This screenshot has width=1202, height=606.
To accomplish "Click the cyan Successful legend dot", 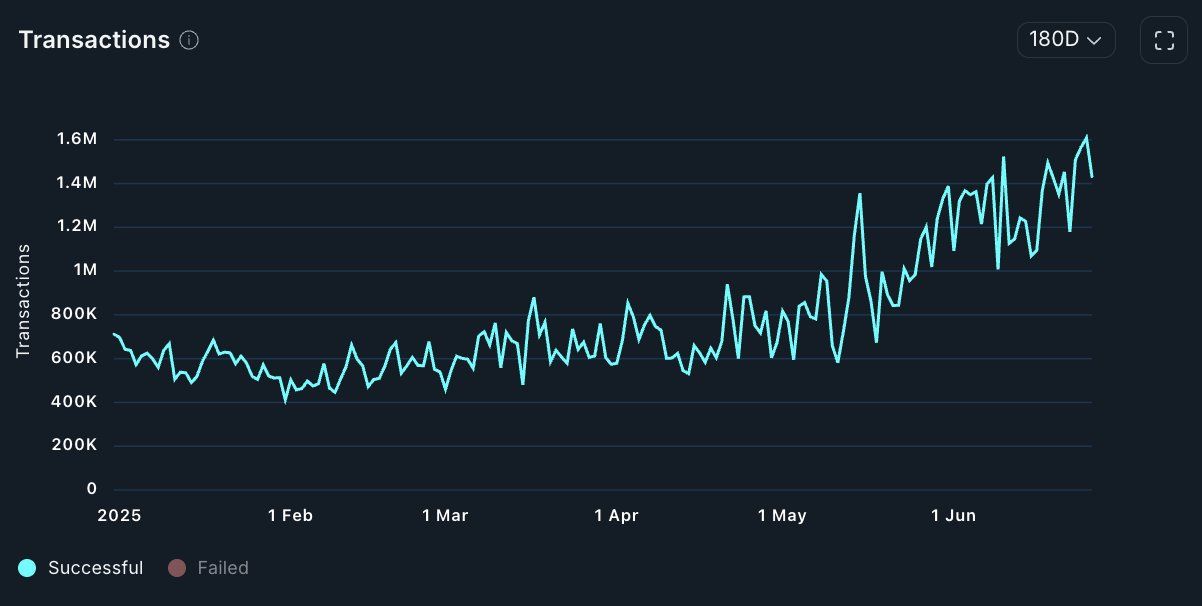I will click(29, 567).
